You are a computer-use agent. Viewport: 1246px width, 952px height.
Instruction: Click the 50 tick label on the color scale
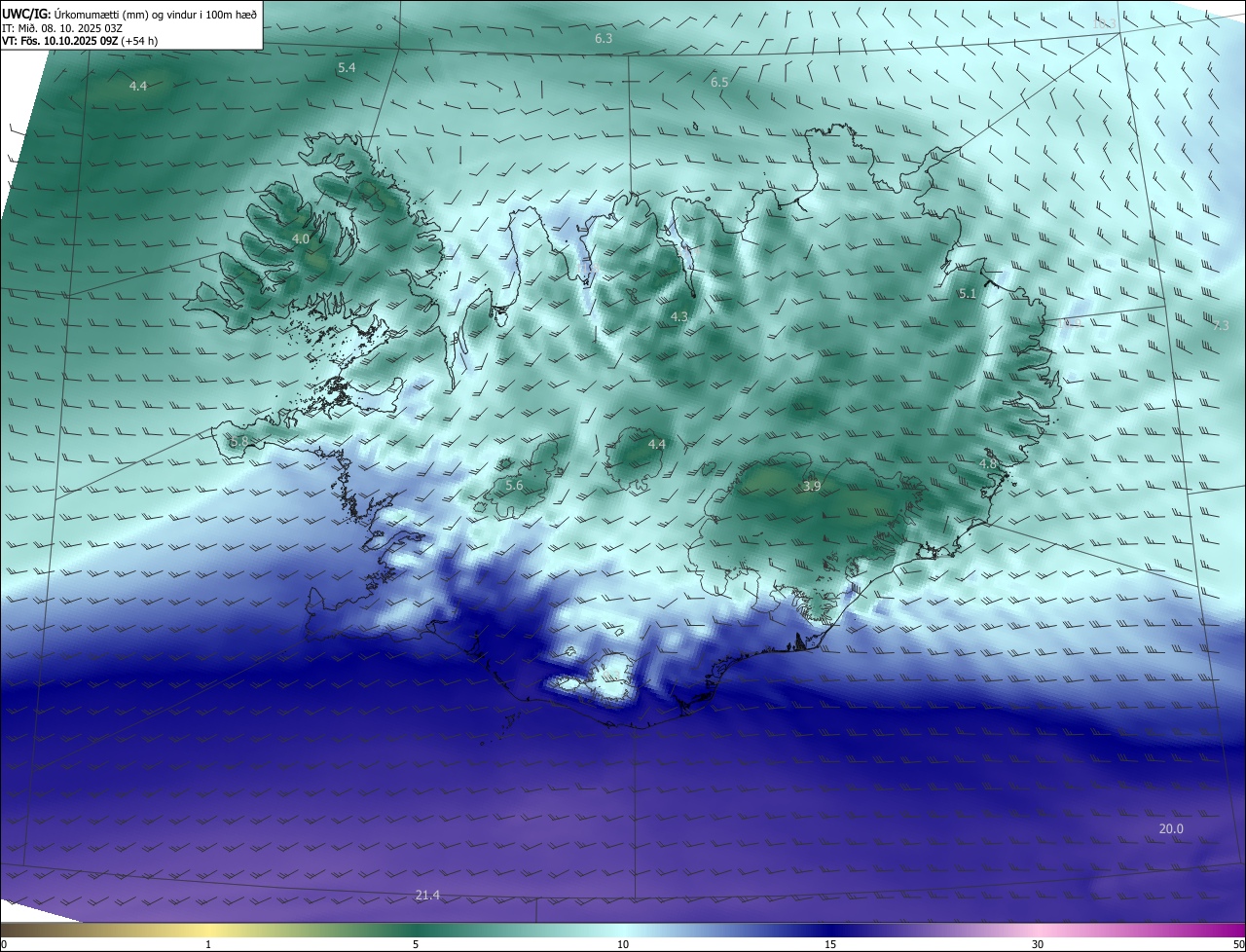coord(1238,944)
